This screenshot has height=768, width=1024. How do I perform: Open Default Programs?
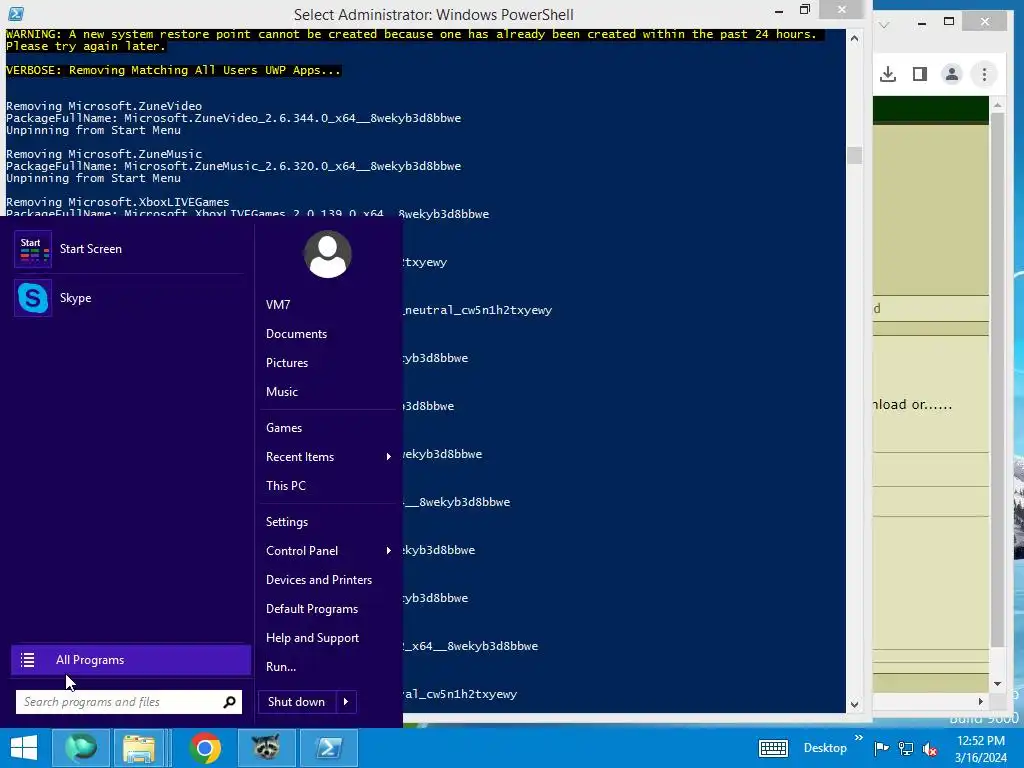click(x=312, y=609)
